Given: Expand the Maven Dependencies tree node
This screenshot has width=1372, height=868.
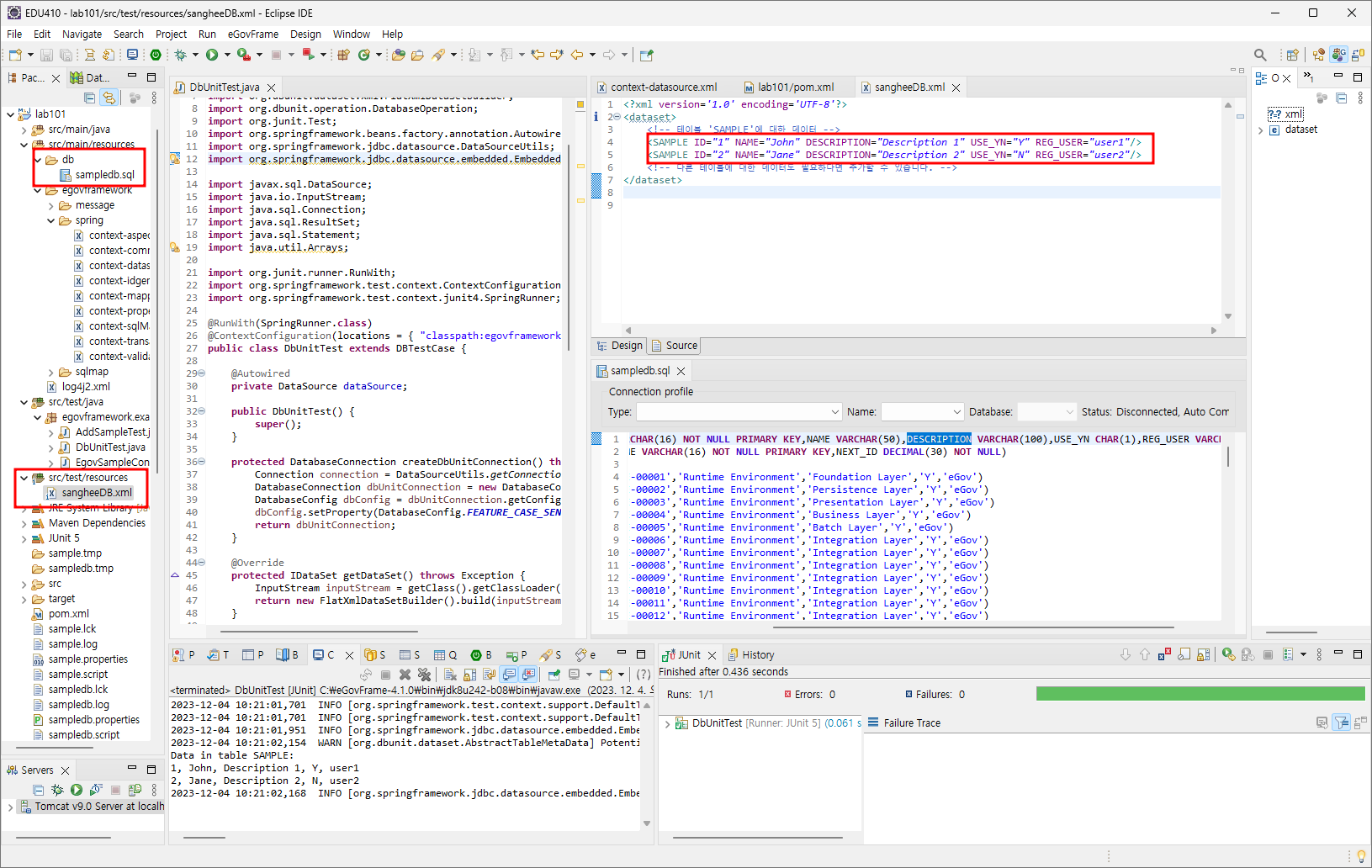Looking at the screenshot, I should pos(24,523).
